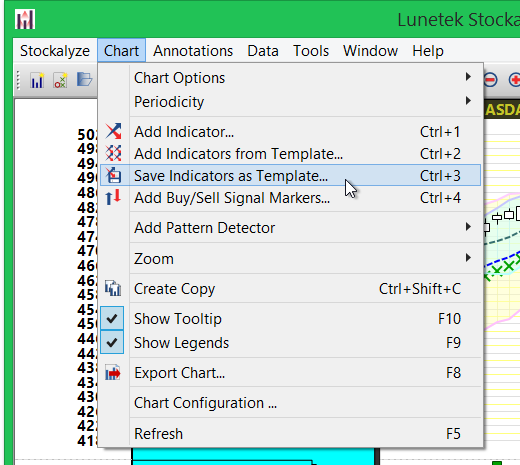Expand the Chart Options submenu

[290, 78]
